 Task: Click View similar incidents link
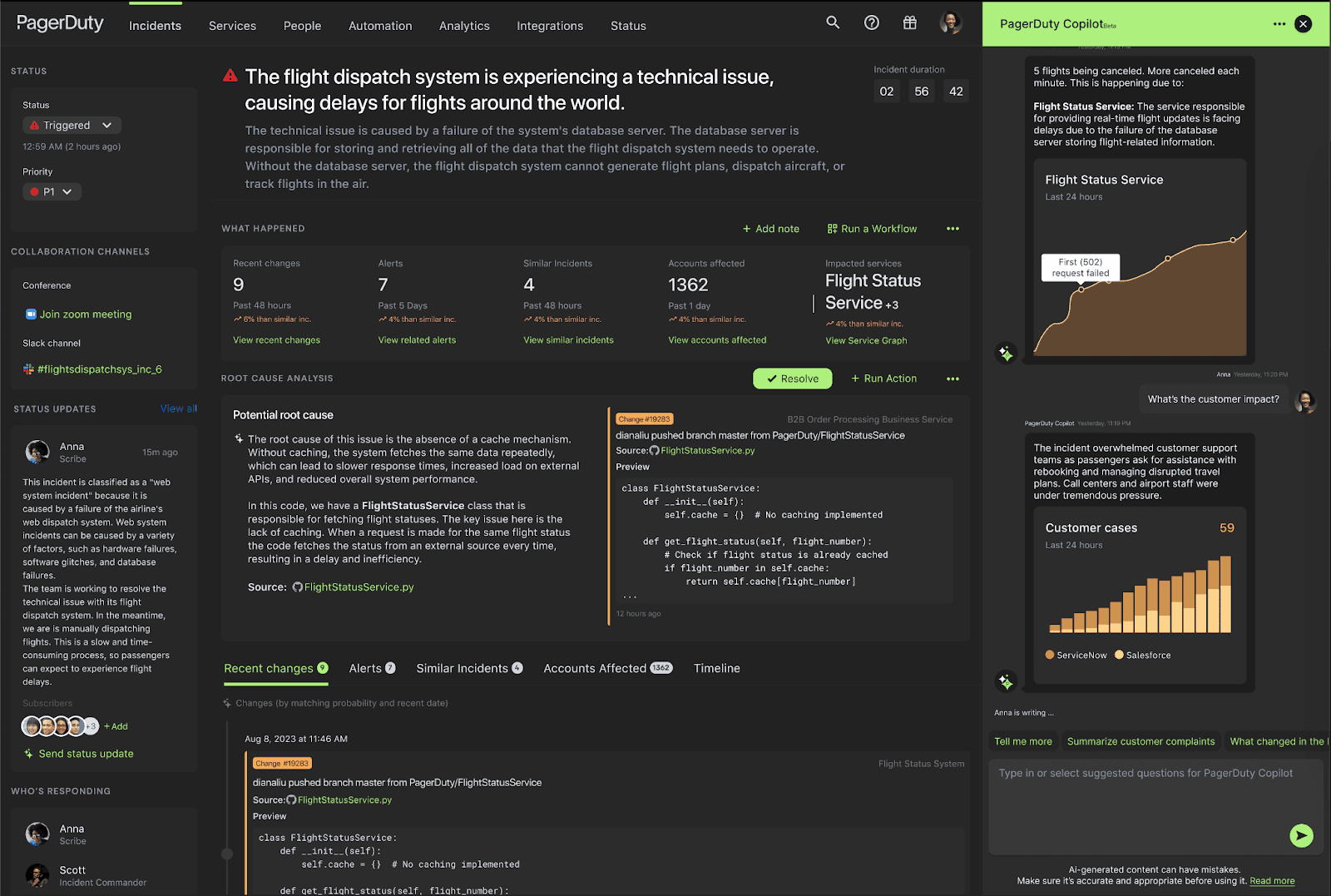(568, 340)
